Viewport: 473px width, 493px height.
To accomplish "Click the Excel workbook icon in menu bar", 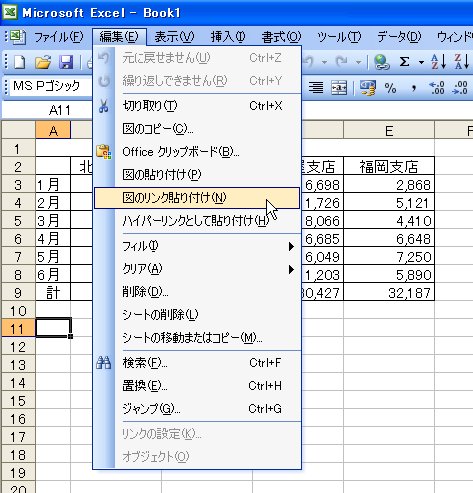I will click(x=17, y=37).
